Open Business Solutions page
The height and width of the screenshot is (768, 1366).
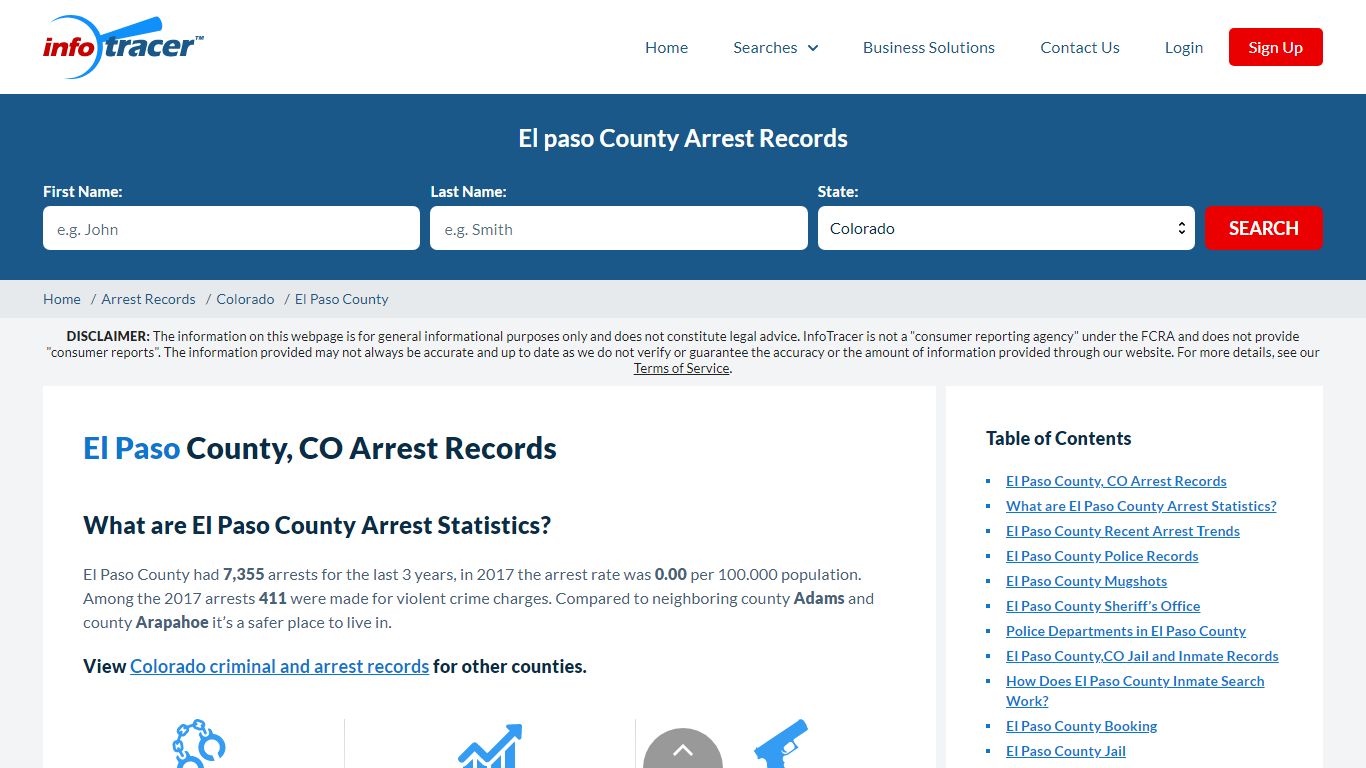[x=928, y=47]
